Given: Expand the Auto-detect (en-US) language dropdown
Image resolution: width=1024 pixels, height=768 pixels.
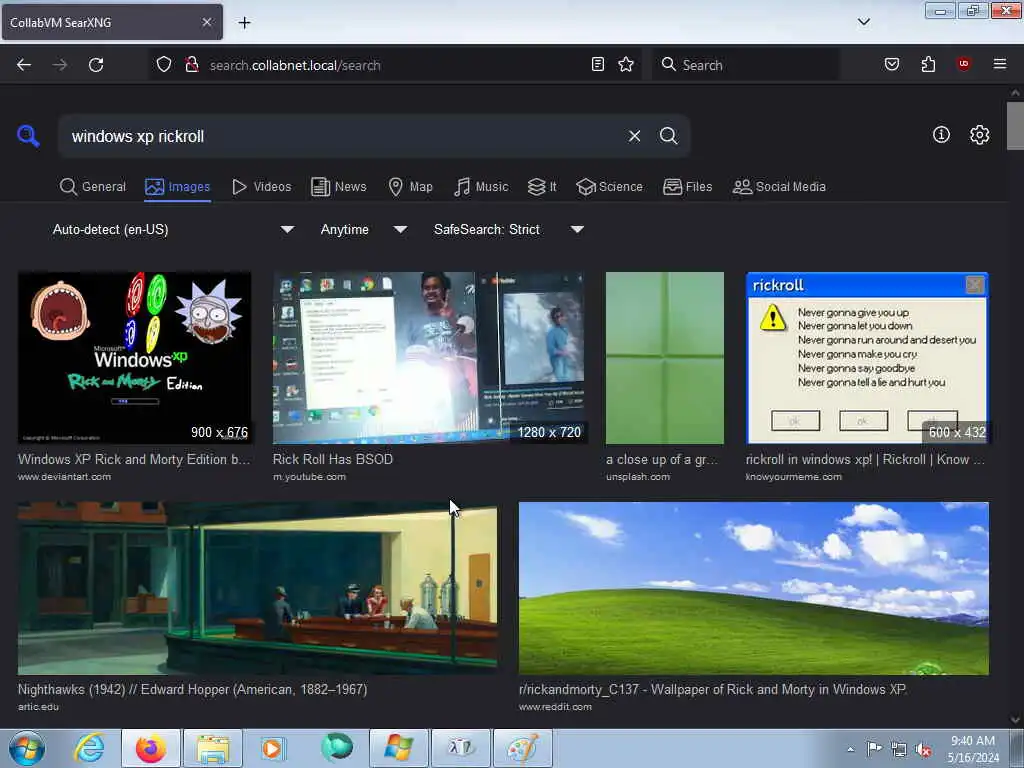Looking at the screenshot, I should [x=172, y=229].
